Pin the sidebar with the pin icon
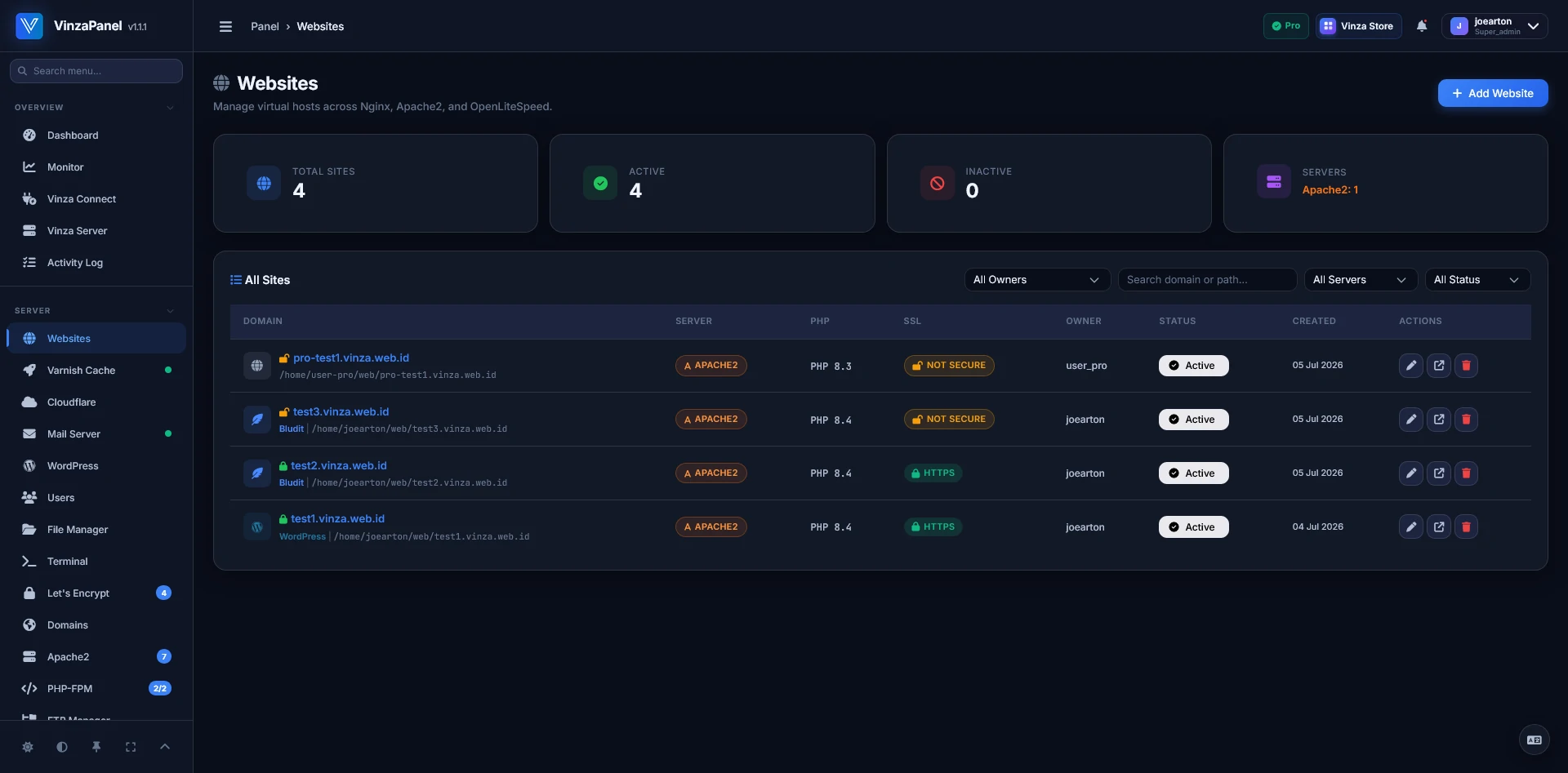Viewport: 1568px width, 773px height. pyautogui.click(x=96, y=747)
